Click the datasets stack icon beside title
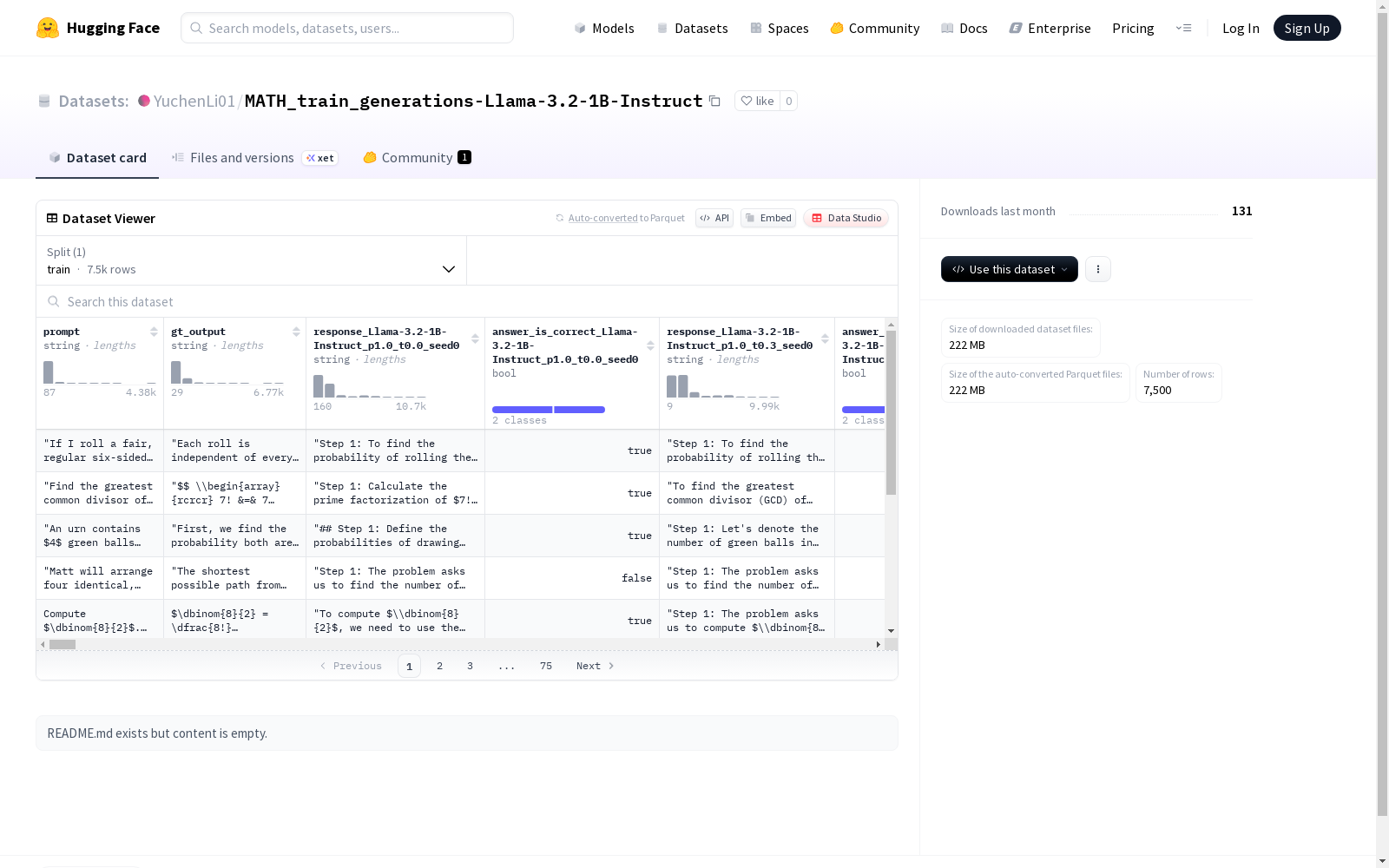 [x=44, y=101]
